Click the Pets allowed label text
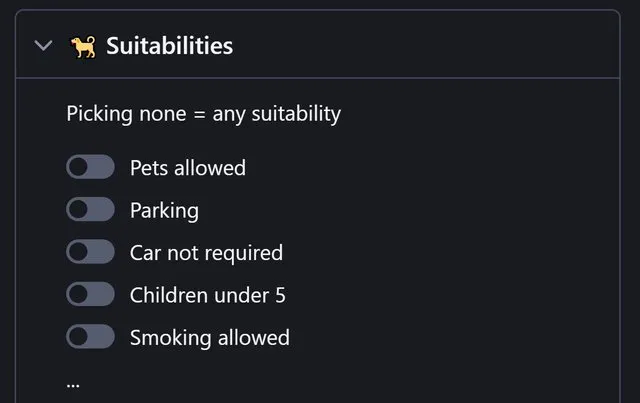The image size is (640, 403). point(188,167)
